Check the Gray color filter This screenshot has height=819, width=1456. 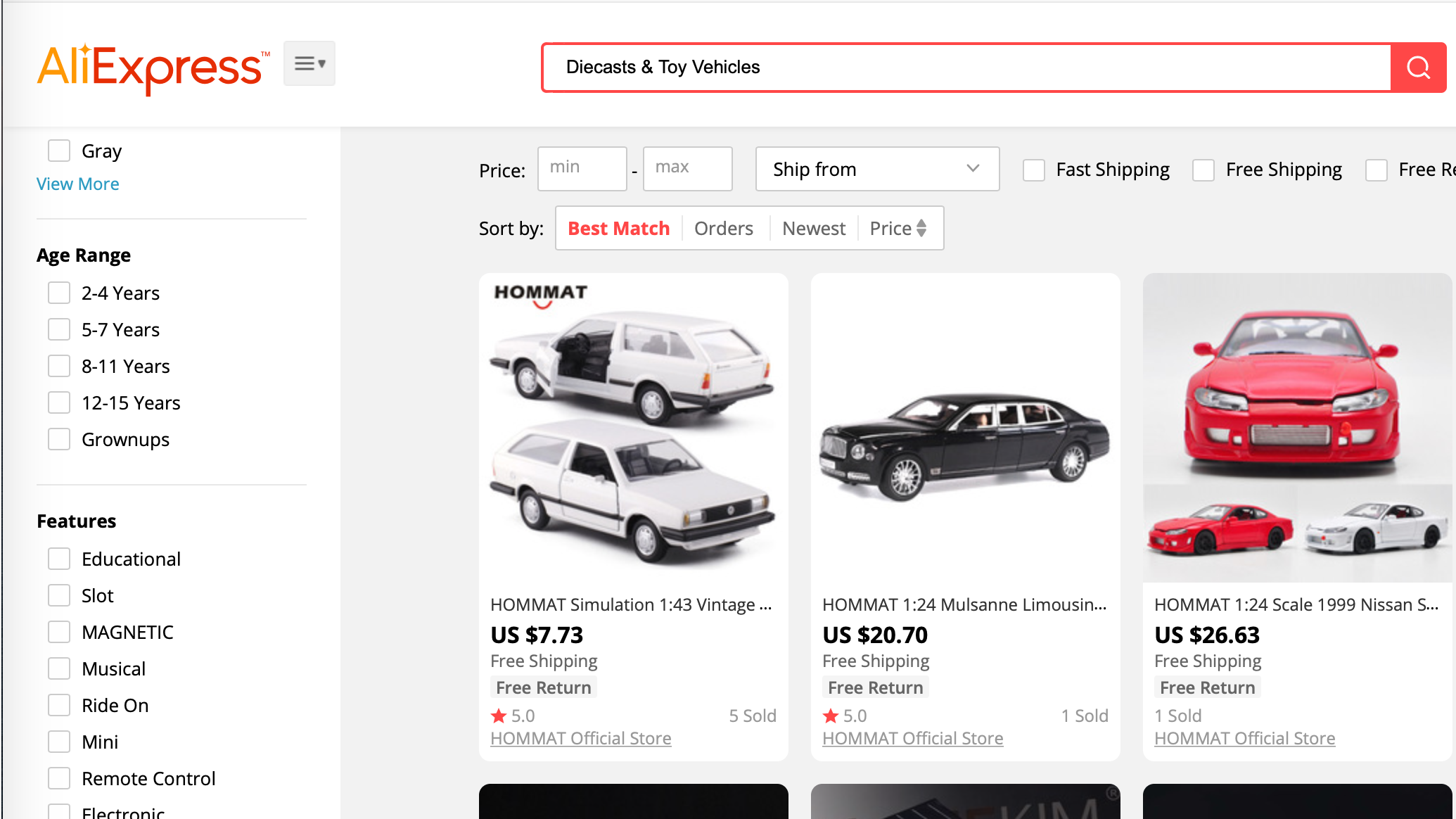[x=59, y=151]
